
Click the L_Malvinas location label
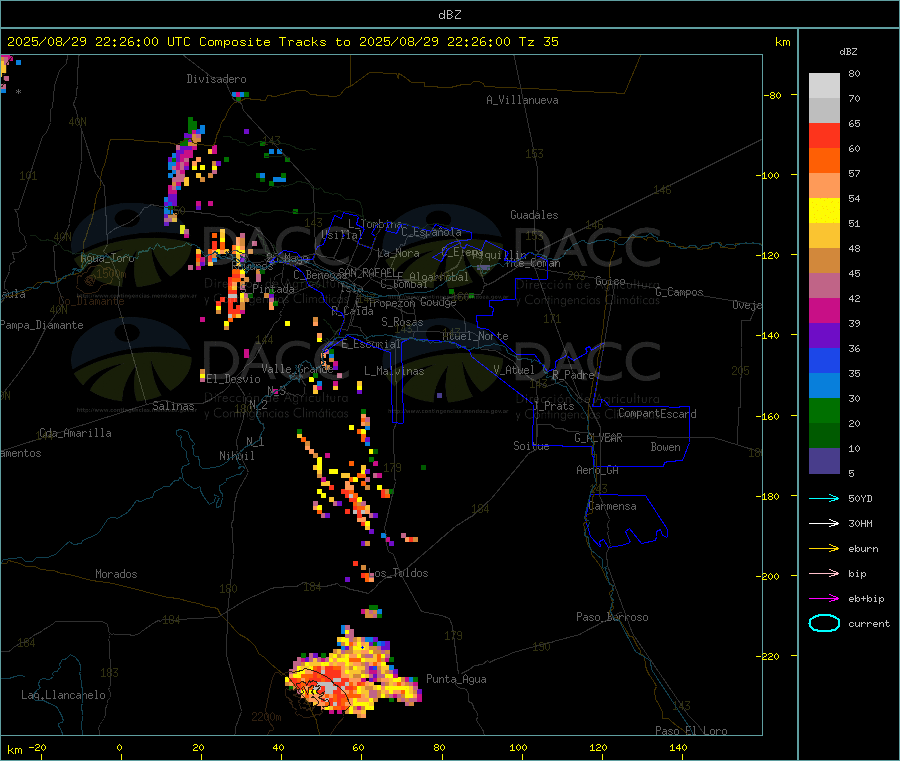[x=394, y=371]
